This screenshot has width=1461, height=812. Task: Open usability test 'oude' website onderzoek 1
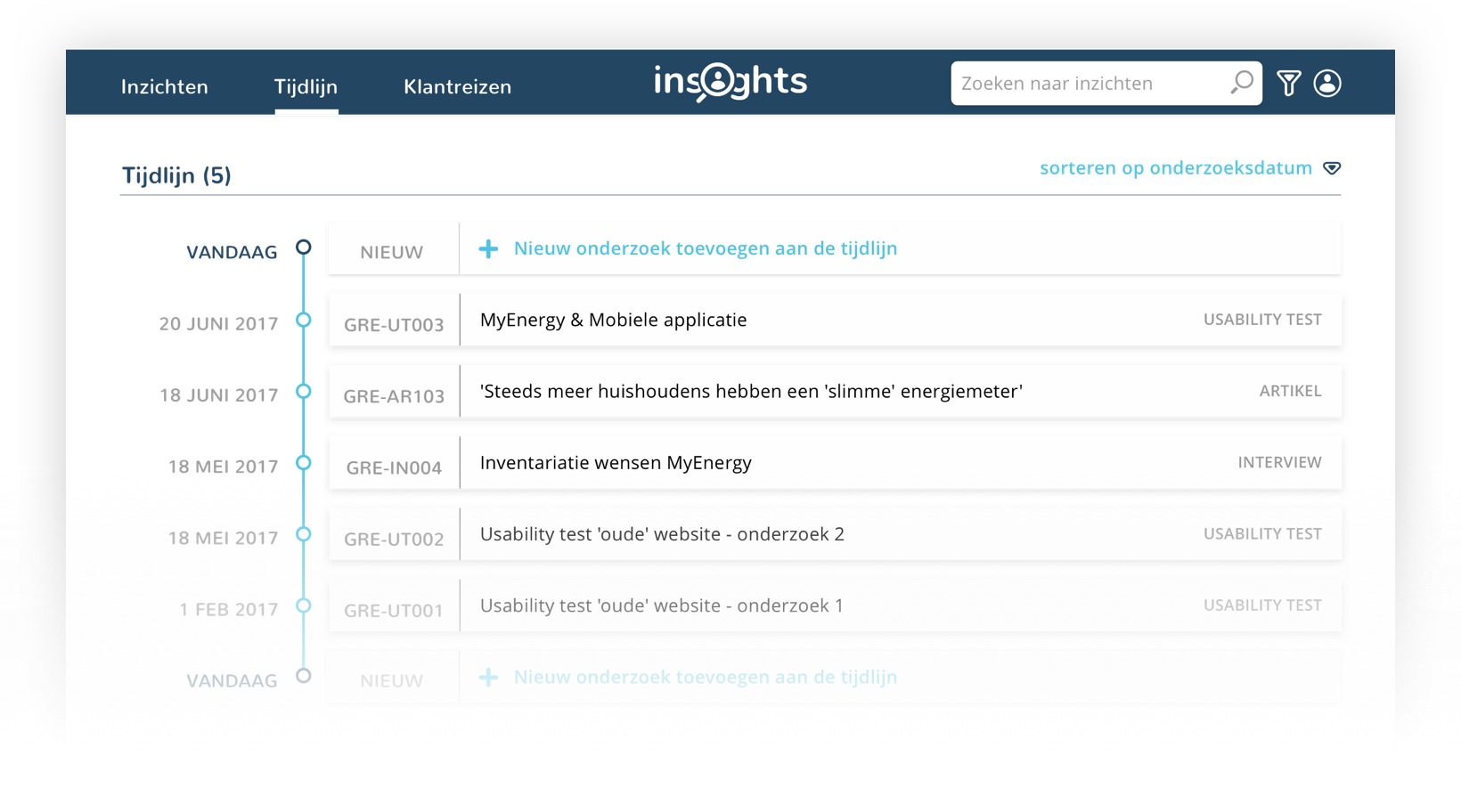tap(661, 605)
